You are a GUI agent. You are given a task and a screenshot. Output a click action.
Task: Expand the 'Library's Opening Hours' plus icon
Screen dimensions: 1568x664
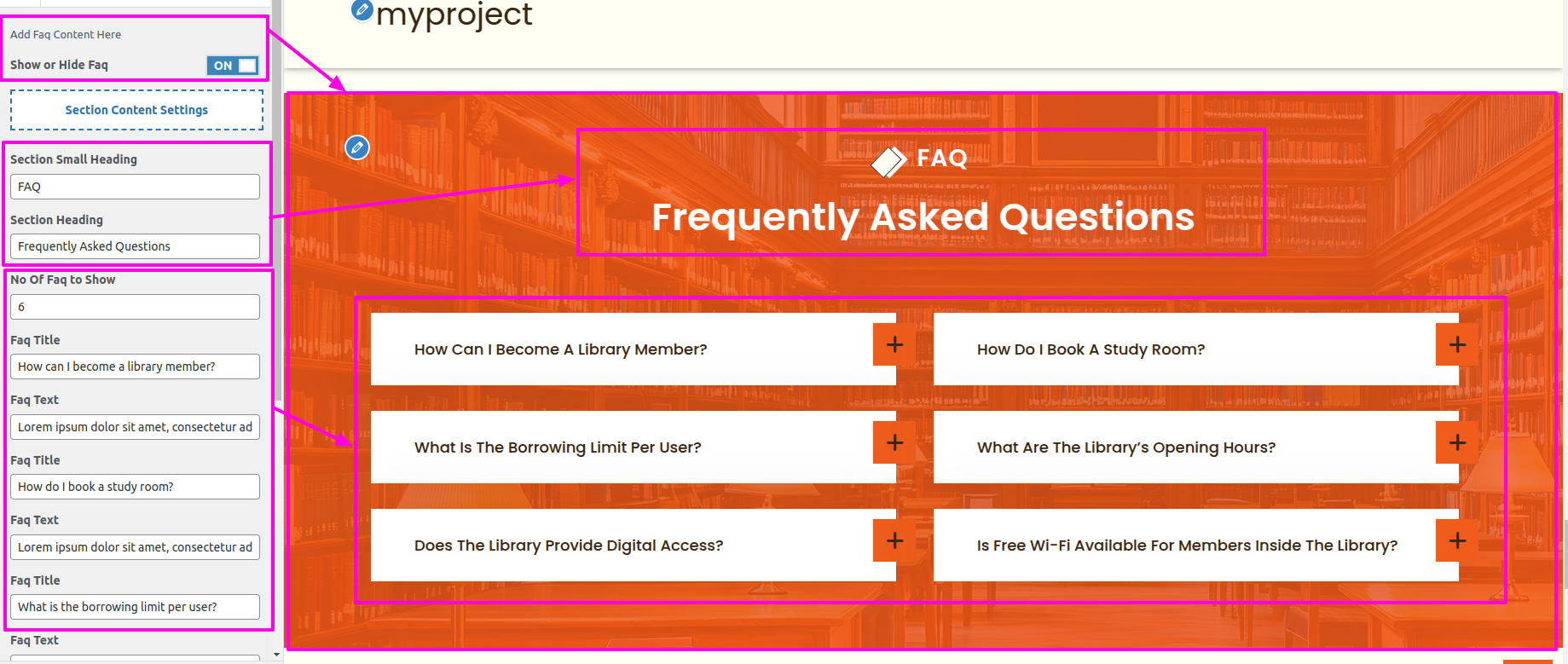(x=1457, y=442)
